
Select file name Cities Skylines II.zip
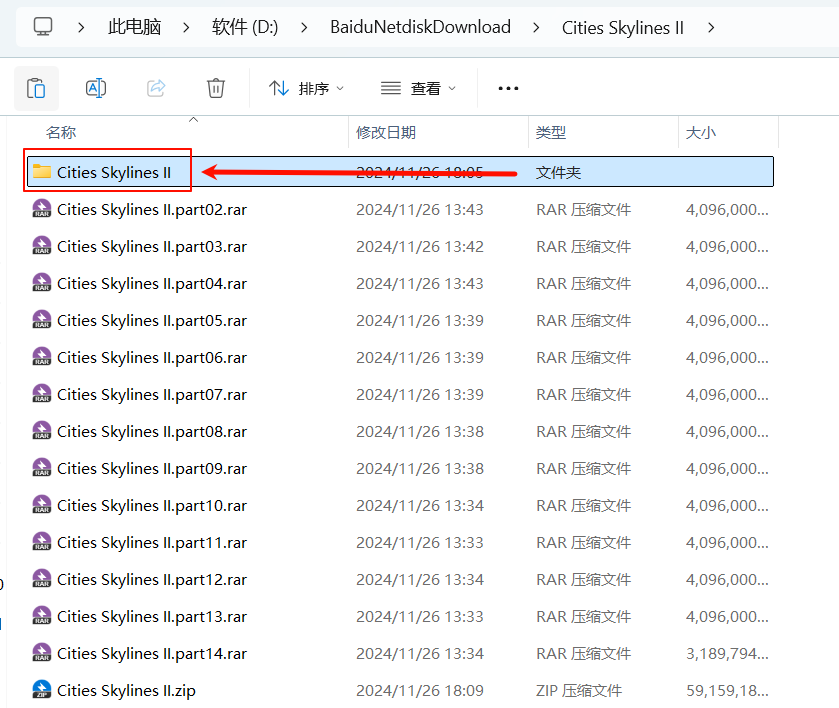(x=126, y=690)
